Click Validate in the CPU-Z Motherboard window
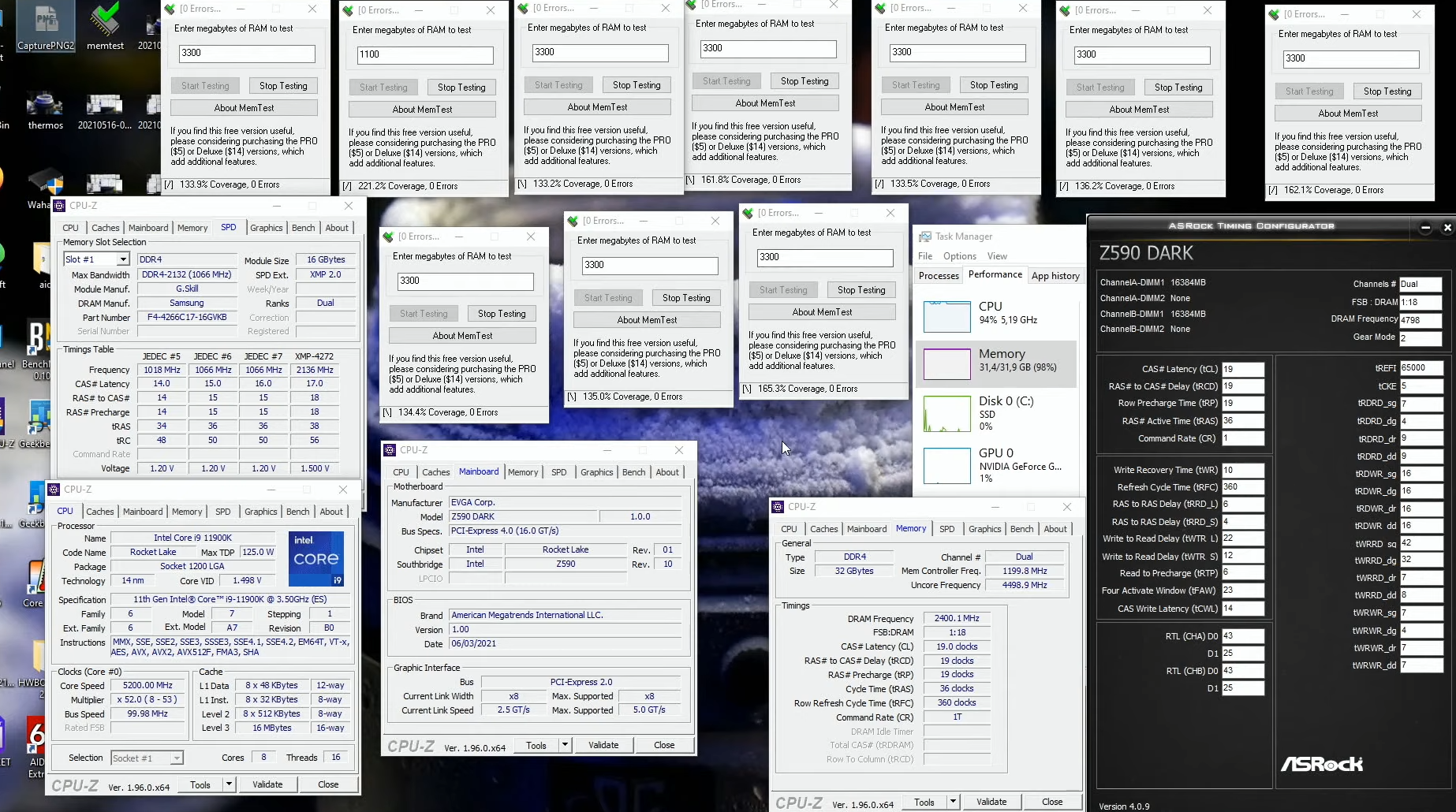 pyautogui.click(x=603, y=745)
